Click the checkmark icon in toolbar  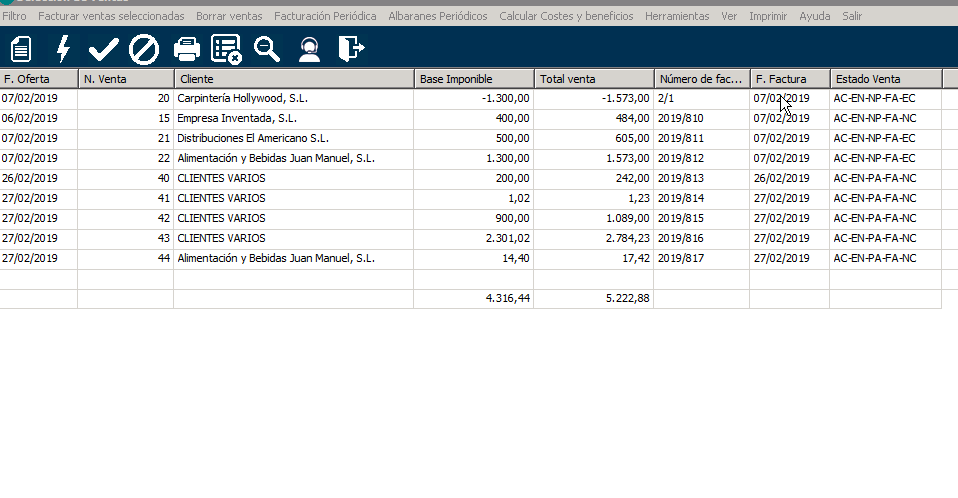tap(103, 48)
